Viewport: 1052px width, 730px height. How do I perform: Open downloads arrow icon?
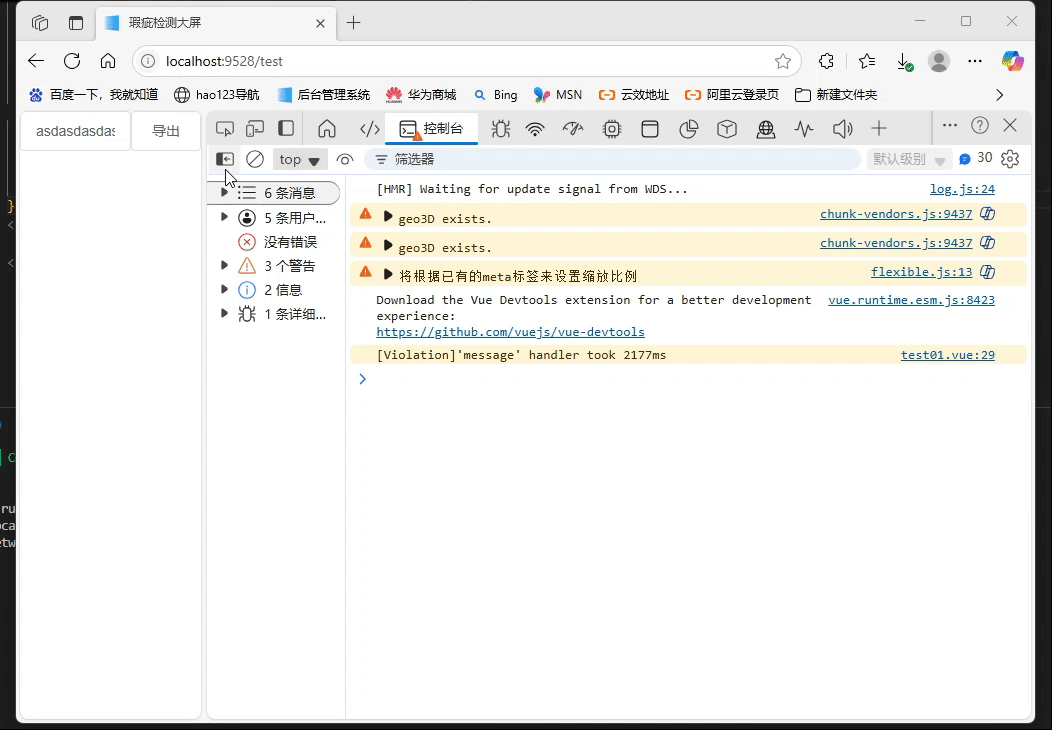pyautogui.click(x=904, y=62)
